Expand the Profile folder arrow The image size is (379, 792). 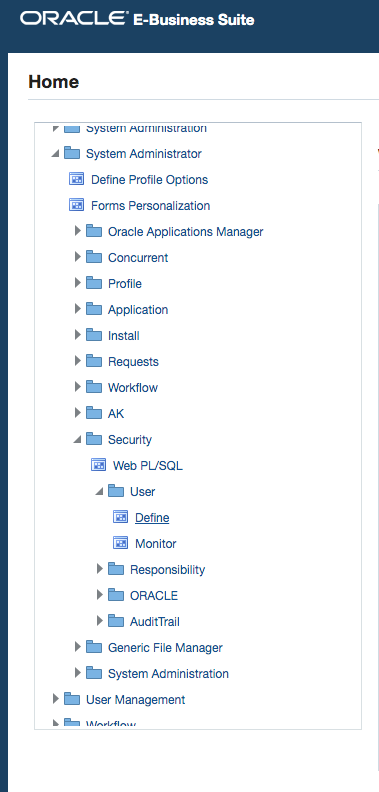(77, 283)
